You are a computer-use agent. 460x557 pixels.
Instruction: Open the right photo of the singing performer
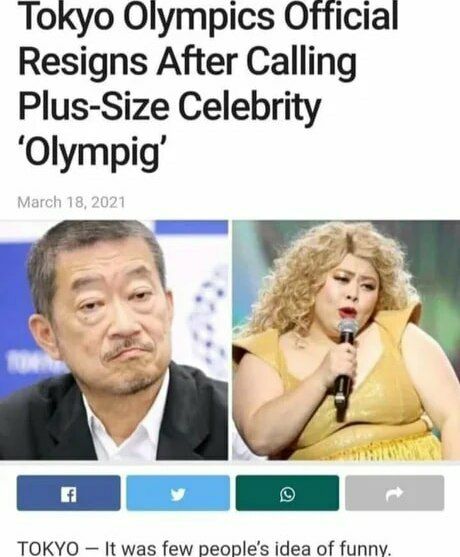(x=346, y=340)
